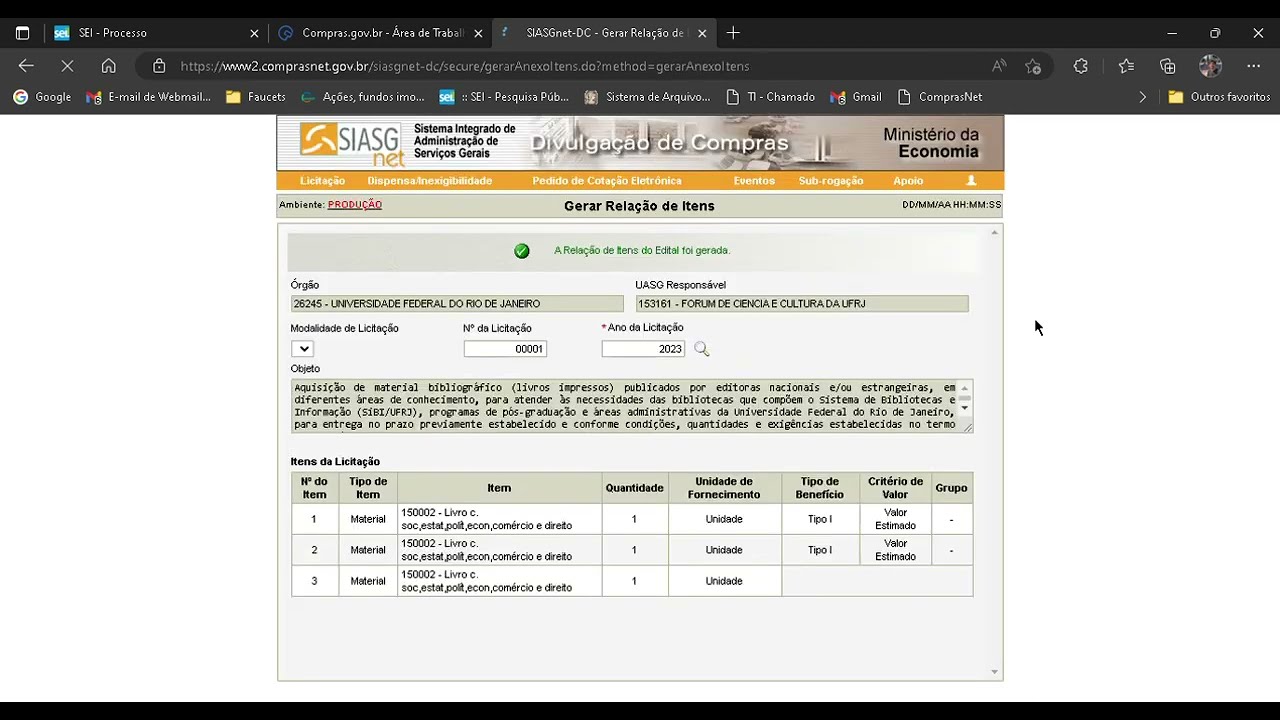Open the Outros favoritos folder
Viewport: 1280px width, 720px height.
(1219, 97)
